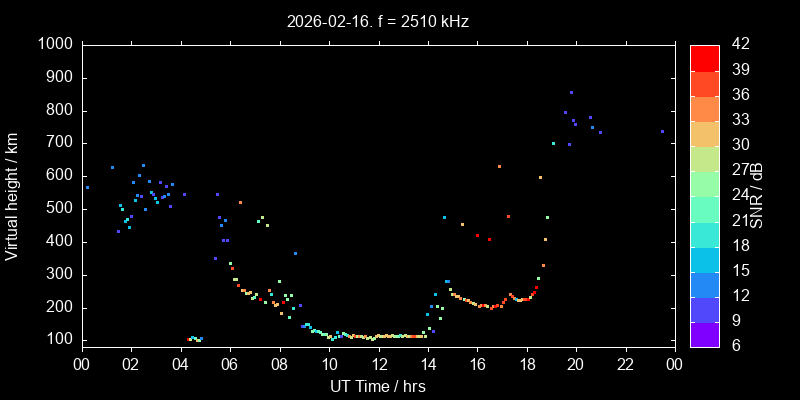The width and height of the screenshot is (800, 400).
Task: Click the 'SNR / dB' colorbar label
Action: pyautogui.click(x=757, y=196)
